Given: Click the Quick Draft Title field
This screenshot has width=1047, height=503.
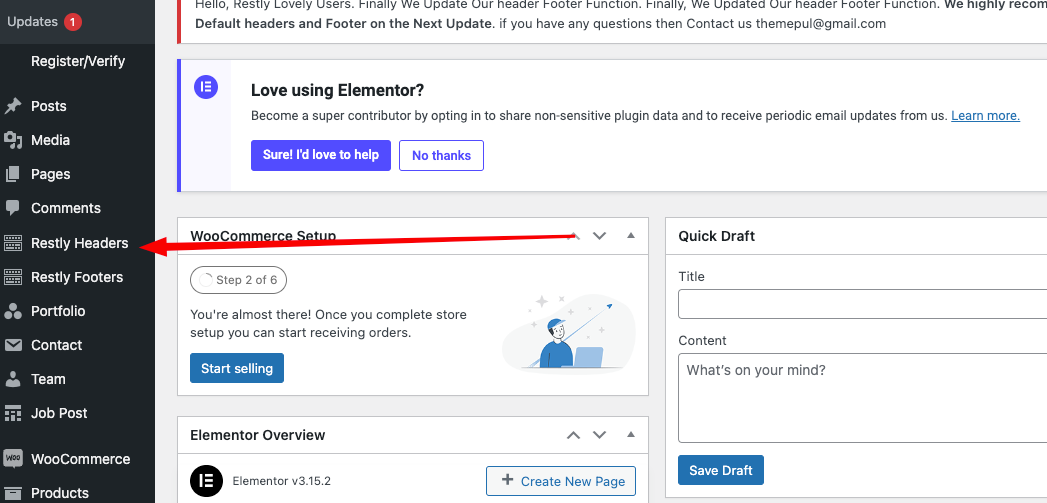Looking at the screenshot, I should click(862, 304).
